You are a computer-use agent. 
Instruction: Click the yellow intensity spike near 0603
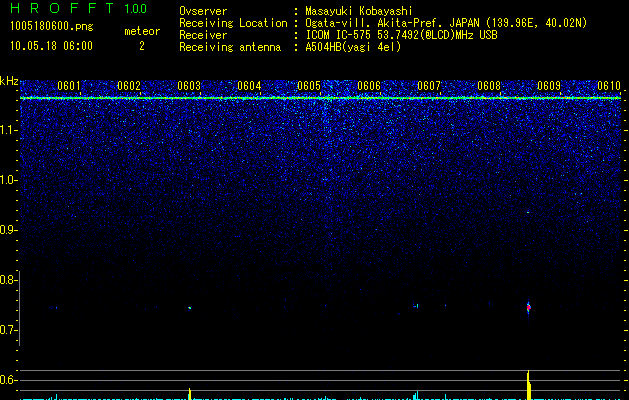pos(190,394)
